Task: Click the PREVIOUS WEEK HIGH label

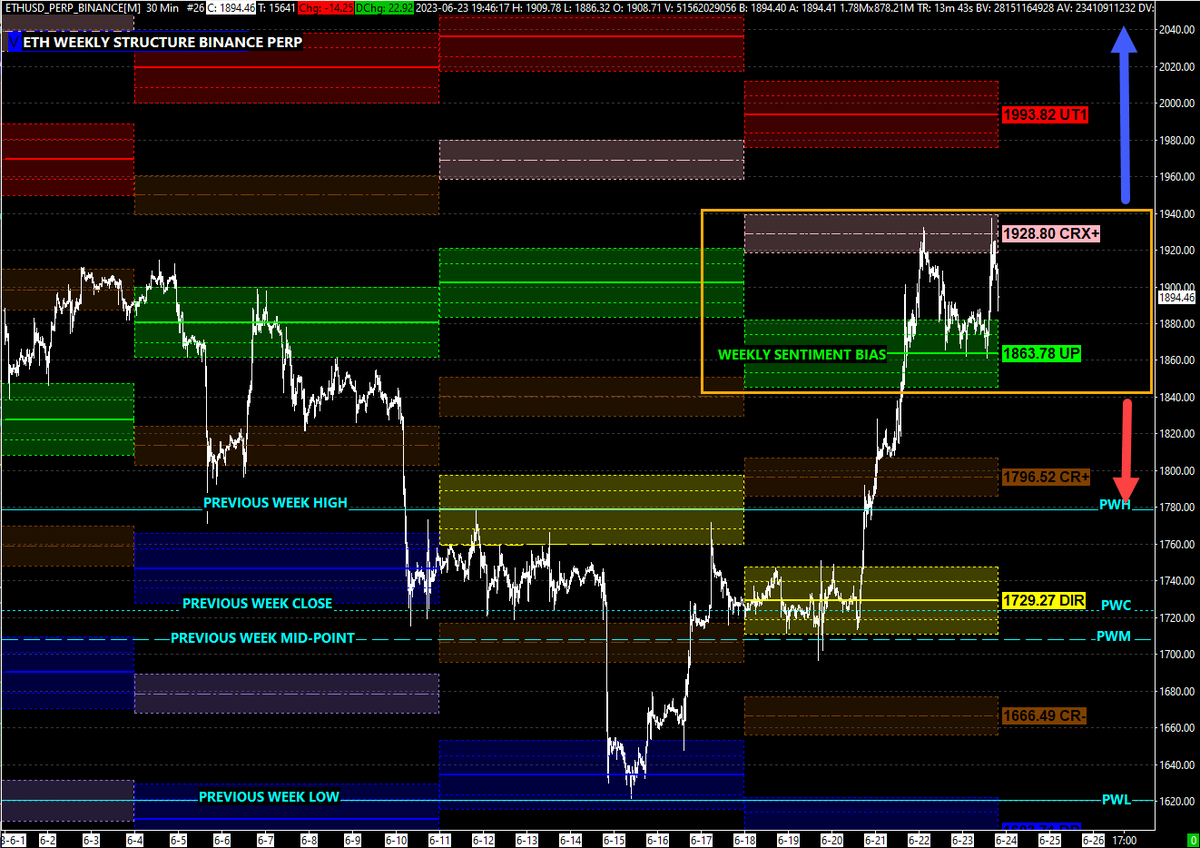Action: [x=275, y=502]
